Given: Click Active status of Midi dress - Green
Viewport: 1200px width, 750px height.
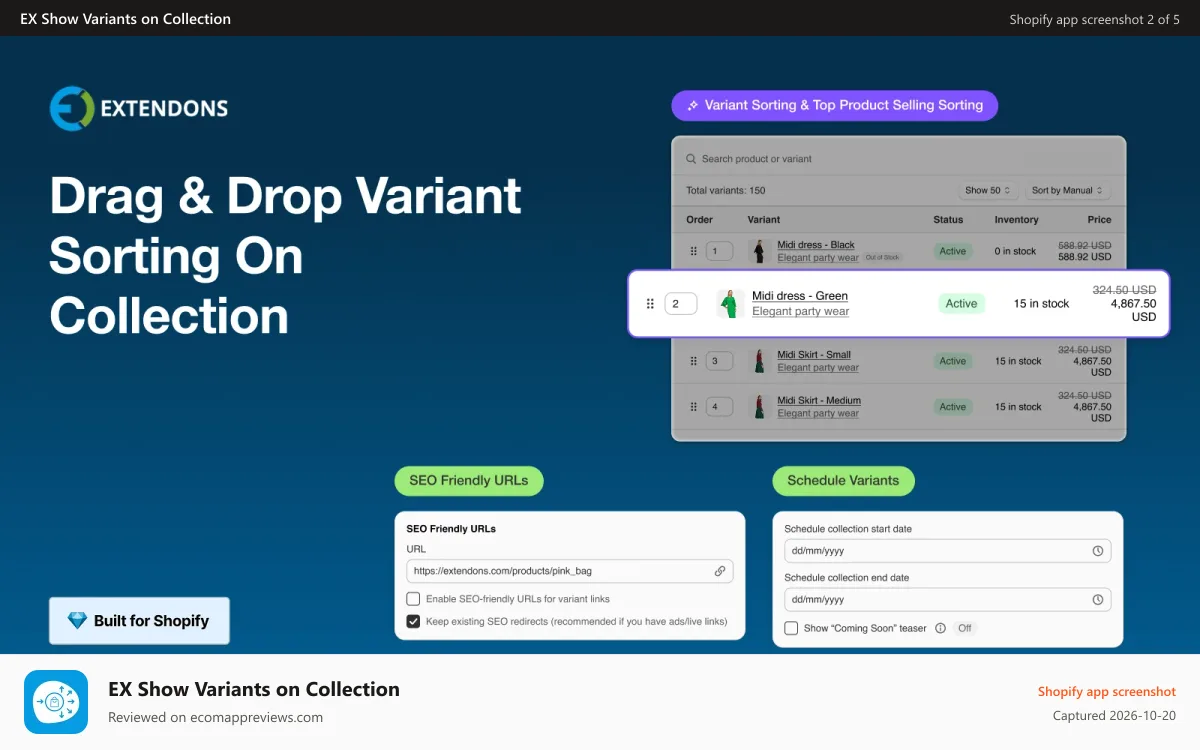Looking at the screenshot, I should tap(962, 303).
